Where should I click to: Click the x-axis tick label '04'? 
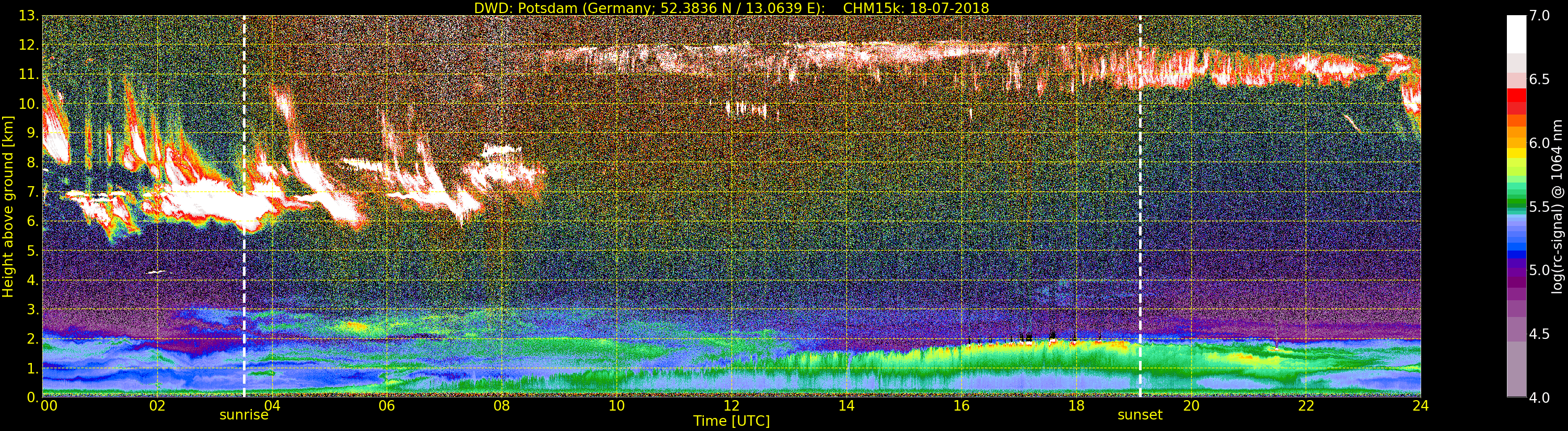272,406
